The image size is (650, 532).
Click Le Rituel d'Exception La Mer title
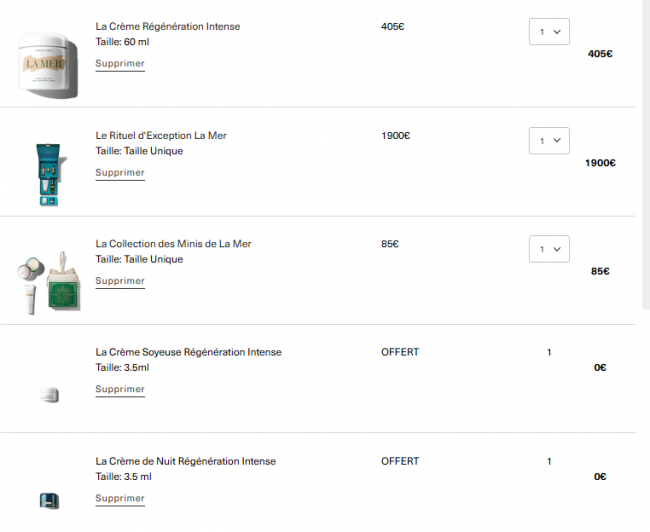coord(161,135)
